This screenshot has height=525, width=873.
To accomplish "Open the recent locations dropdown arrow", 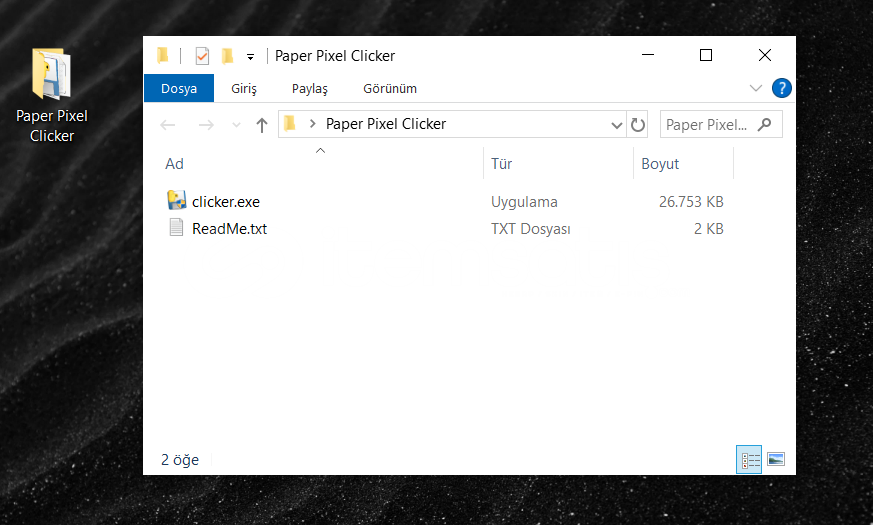I will tap(236, 125).
